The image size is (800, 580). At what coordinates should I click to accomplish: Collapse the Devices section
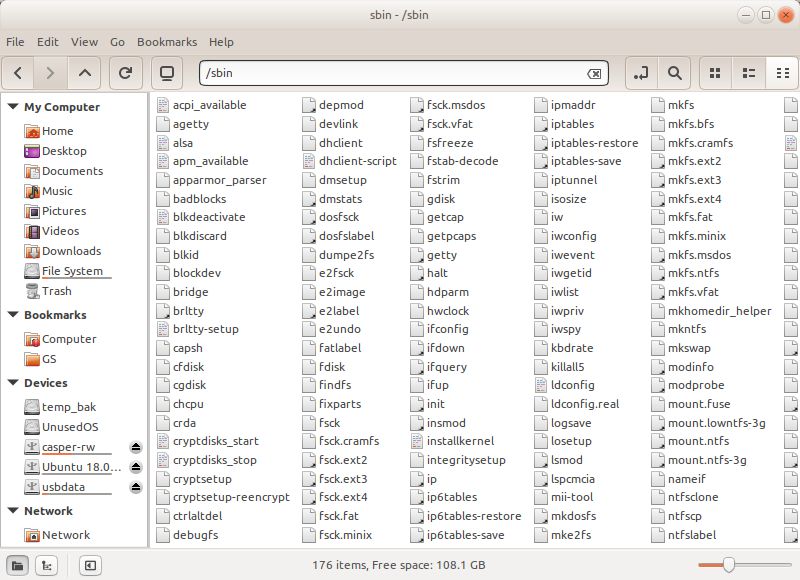(10, 383)
